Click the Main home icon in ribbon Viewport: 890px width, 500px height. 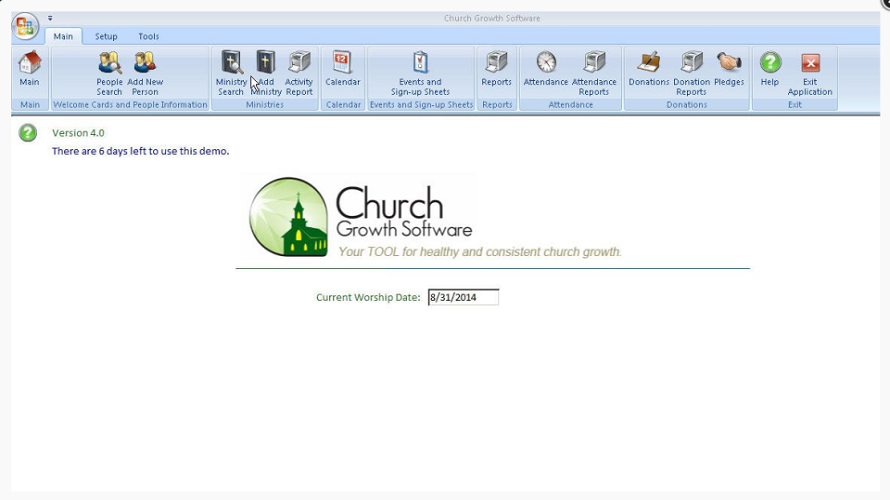30,69
